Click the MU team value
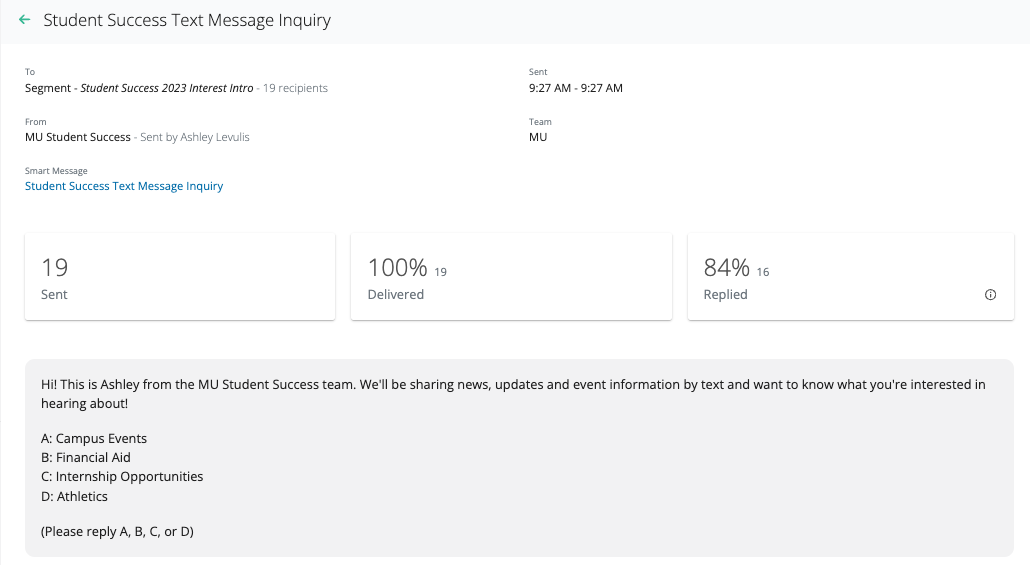This screenshot has height=565, width=1030. click(538, 137)
